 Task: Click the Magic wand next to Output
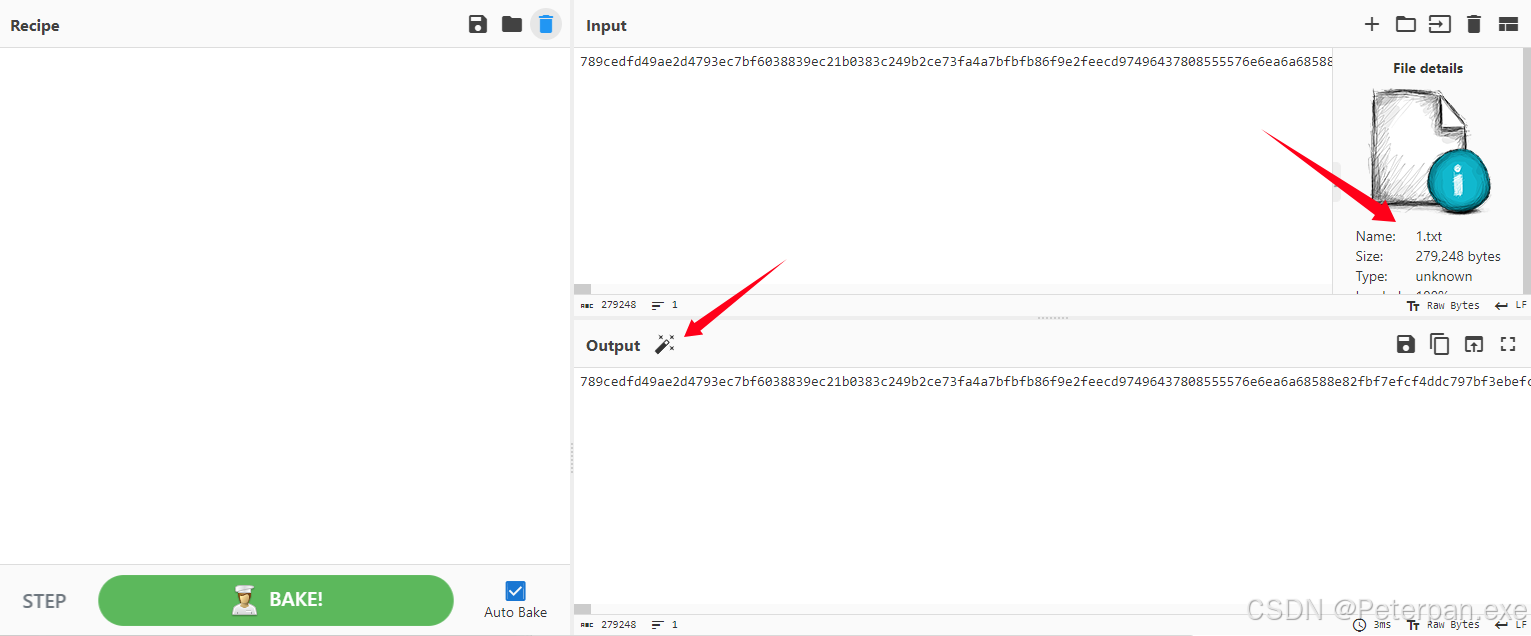664,344
